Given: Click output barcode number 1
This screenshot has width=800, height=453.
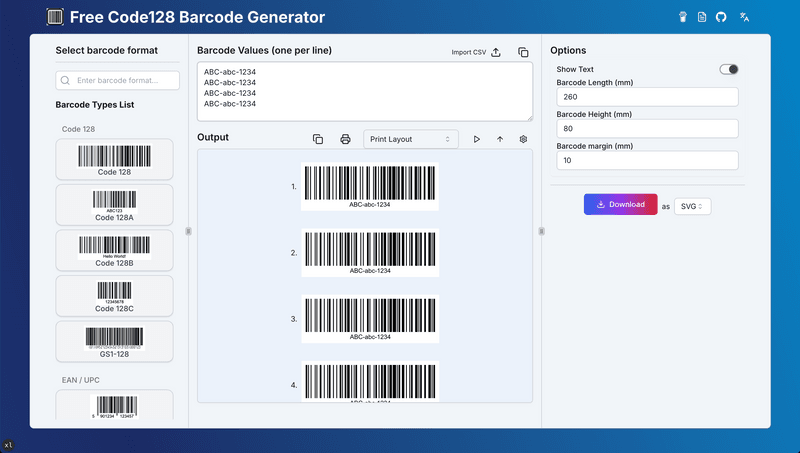Looking at the screenshot, I should pyautogui.click(x=370, y=186).
